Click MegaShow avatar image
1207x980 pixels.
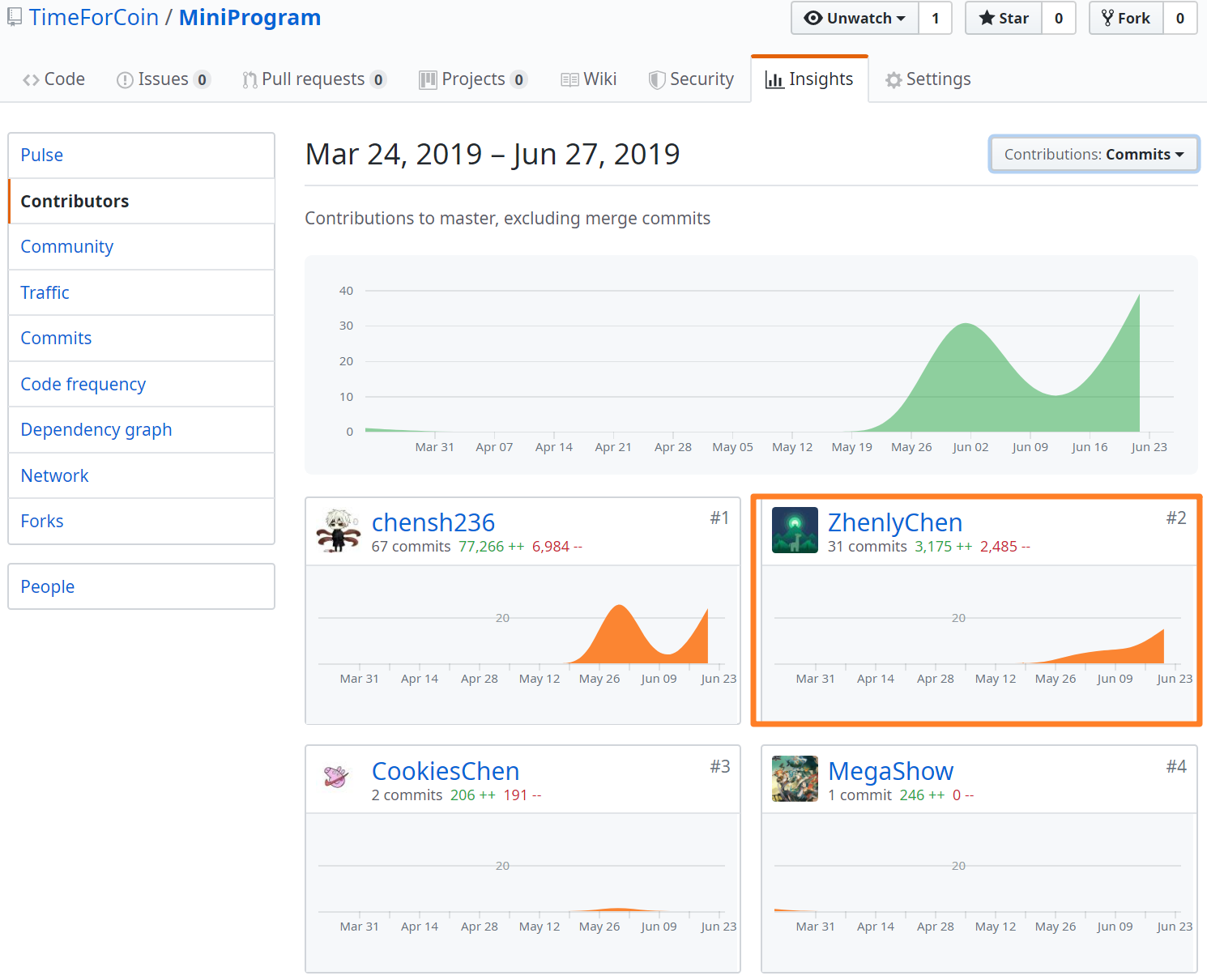point(795,779)
